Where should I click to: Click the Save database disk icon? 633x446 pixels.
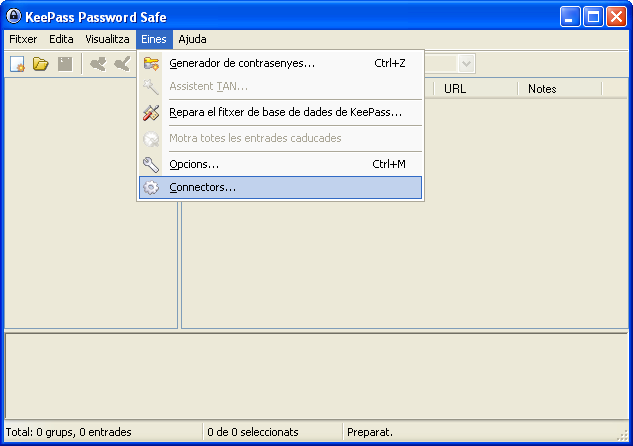(65, 64)
